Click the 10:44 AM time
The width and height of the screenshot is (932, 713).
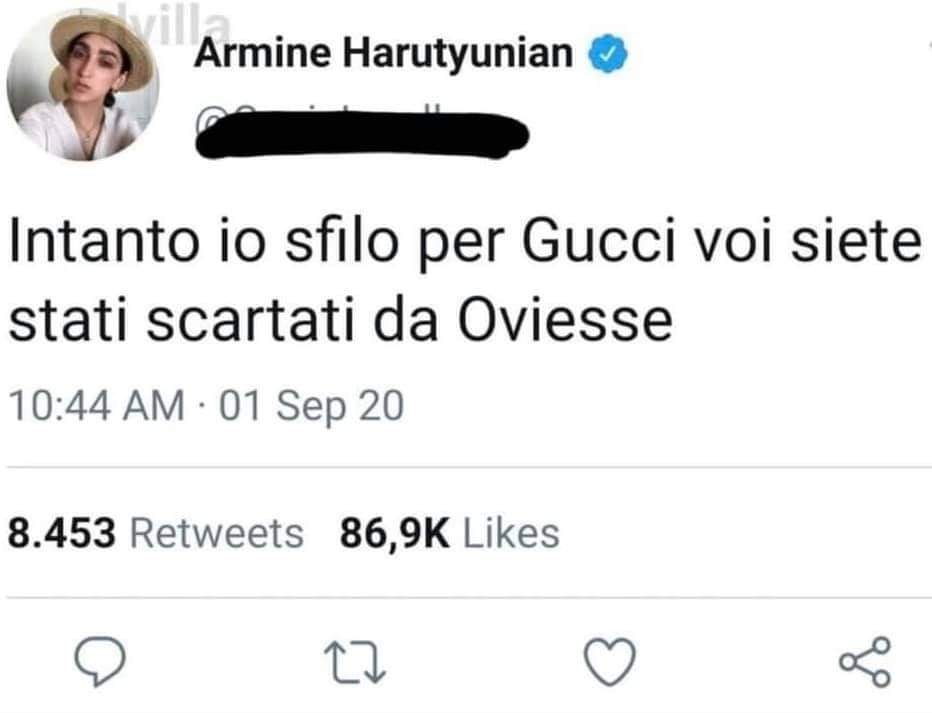pyautogui.click(x=95, y=407)
